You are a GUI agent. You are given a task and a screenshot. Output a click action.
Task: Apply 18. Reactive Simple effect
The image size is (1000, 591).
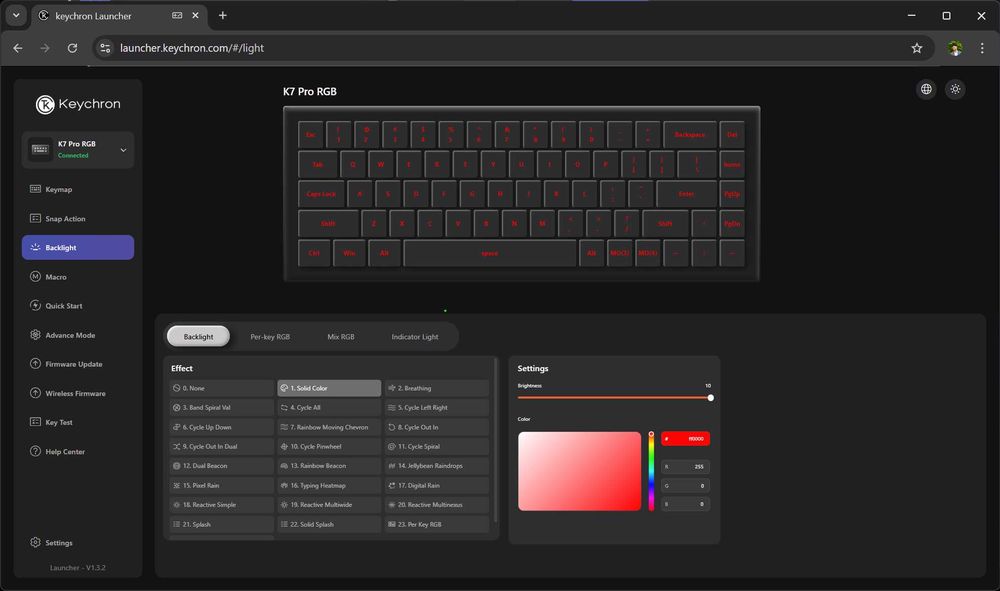coord(221,504)
